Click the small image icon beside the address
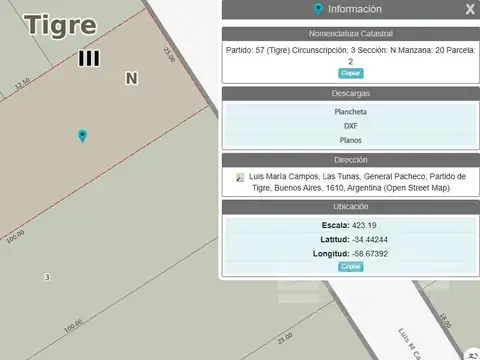Viewport: 480px width, 360px height. [240, 177]
